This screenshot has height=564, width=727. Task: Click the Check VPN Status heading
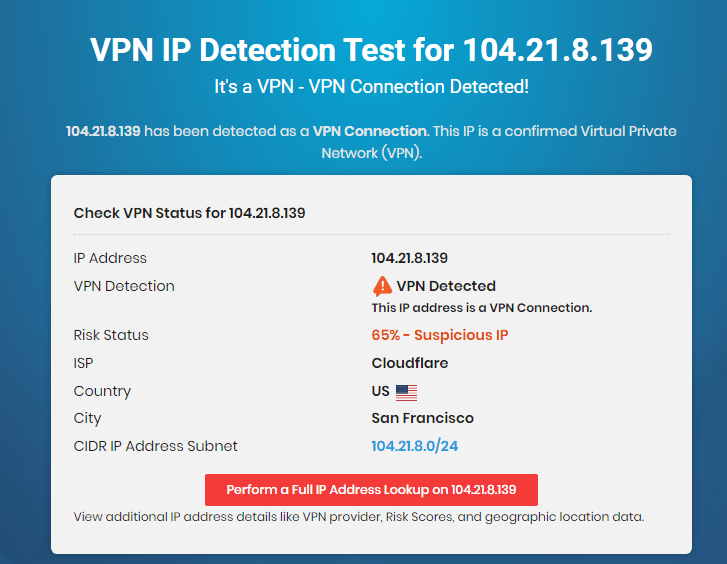point(189,213)
